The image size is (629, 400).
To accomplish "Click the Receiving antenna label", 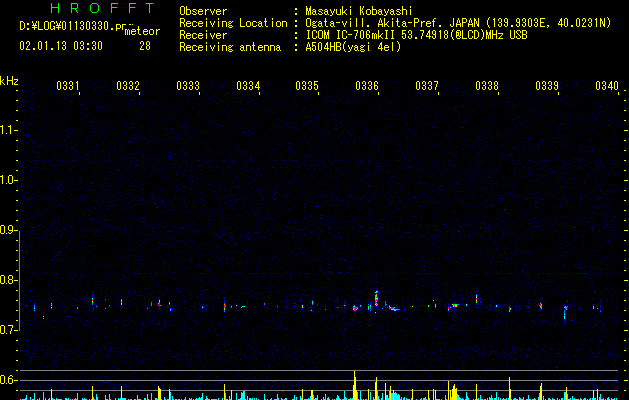I will tap(230, 47).
